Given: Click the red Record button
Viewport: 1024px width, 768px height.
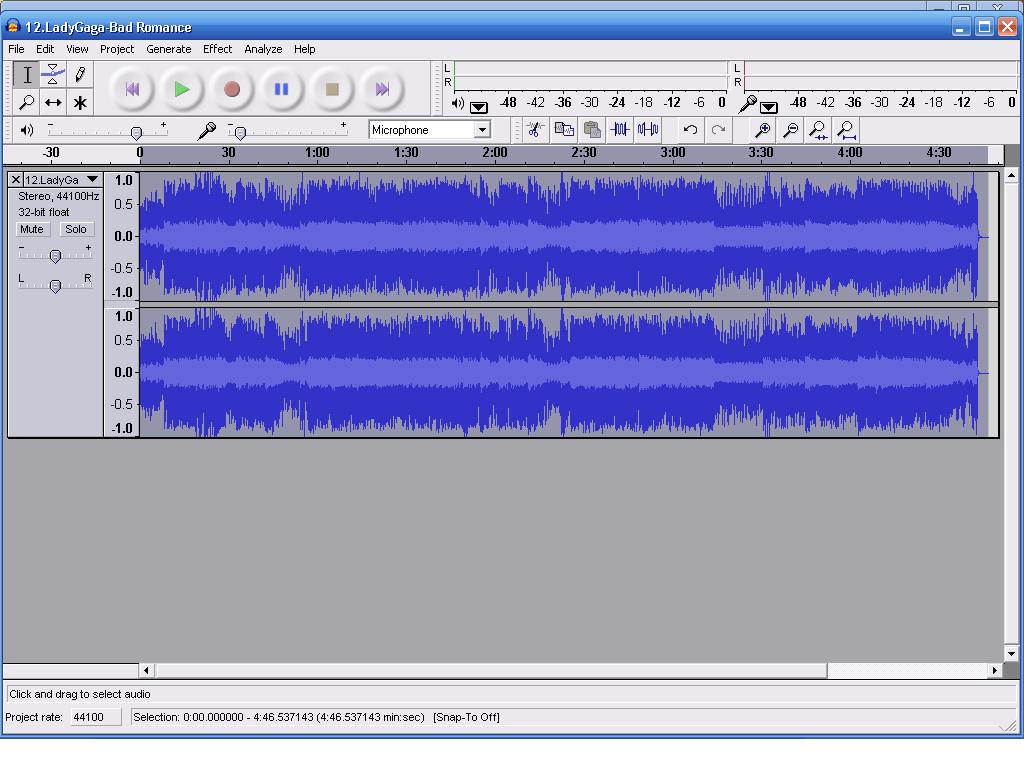Looking at the screenshot, I should [231, 89].
